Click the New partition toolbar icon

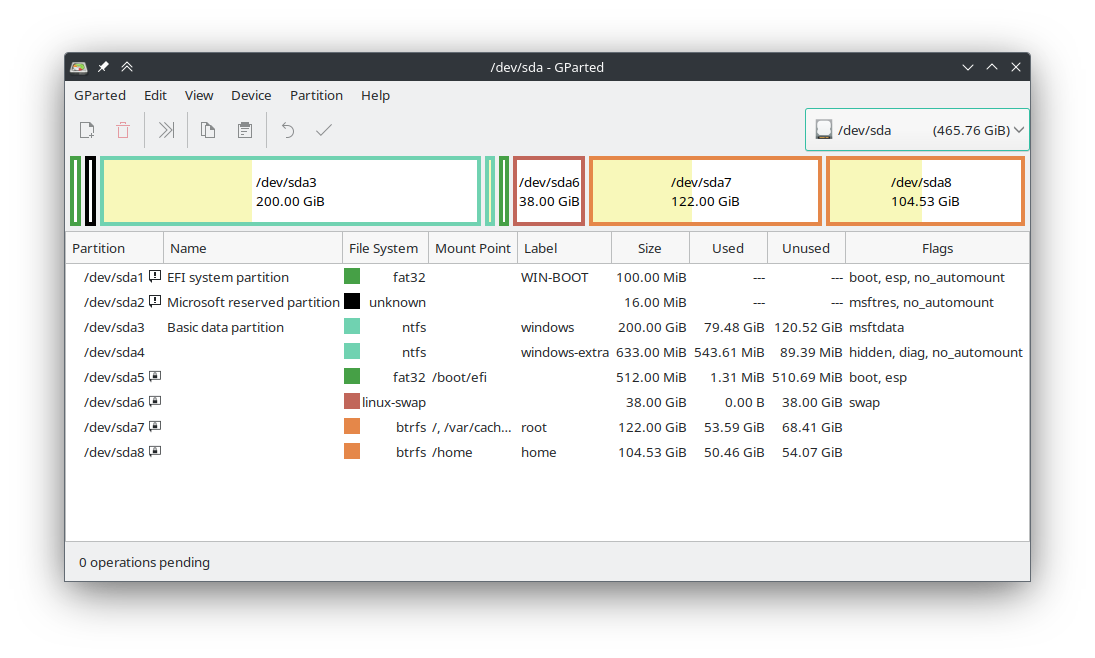(87, 130)
